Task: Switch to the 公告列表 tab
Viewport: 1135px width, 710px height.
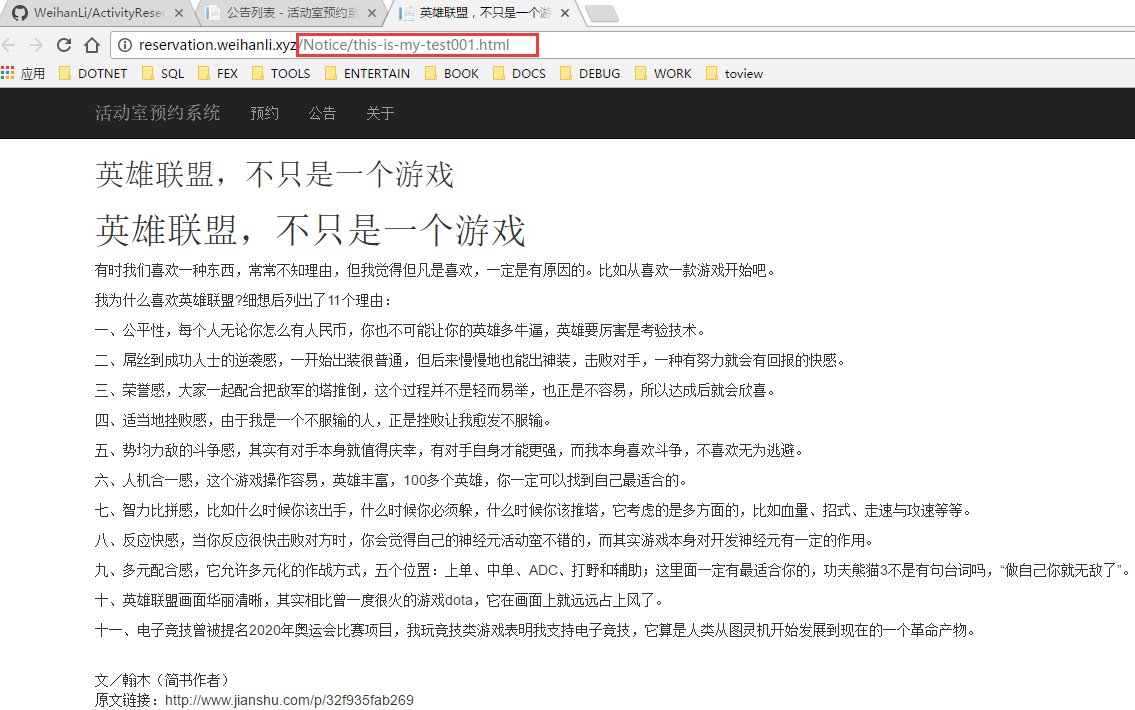Action: (x=292, y=13)
